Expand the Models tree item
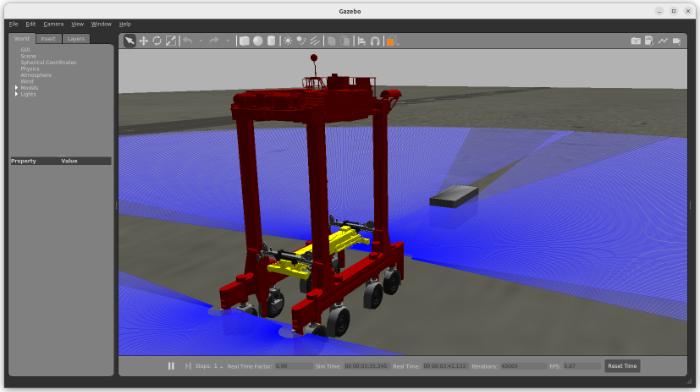Screen dimensions: 700x392 (x=17, y=88)
